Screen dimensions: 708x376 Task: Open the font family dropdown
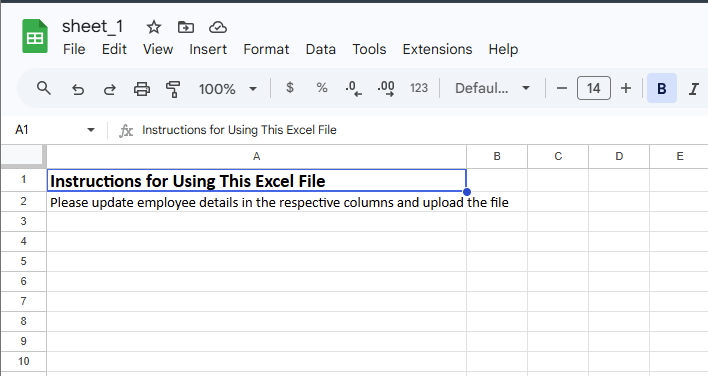pyautogui.click(x=492, y=88)
